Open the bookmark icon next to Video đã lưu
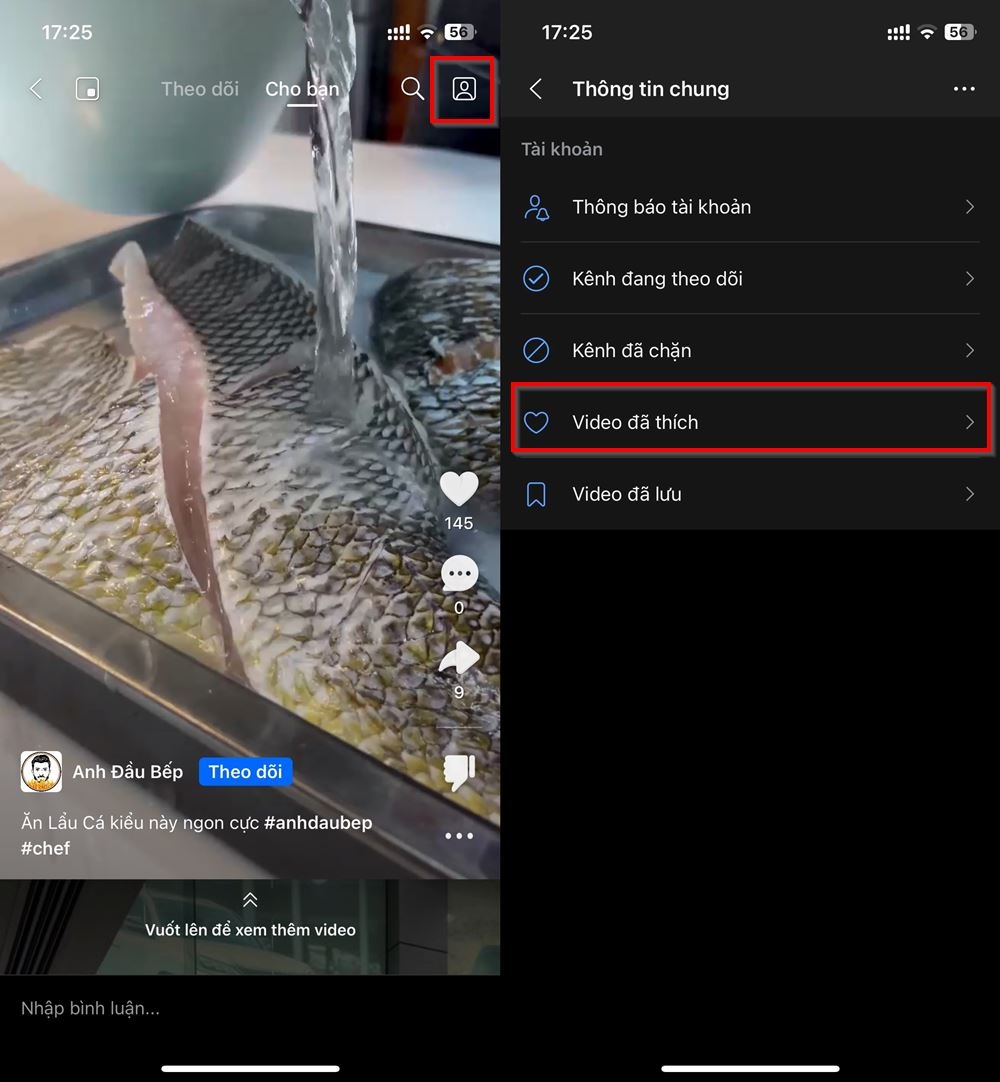This screenshot has width=1000, height=1082. [x=537, y=493]
